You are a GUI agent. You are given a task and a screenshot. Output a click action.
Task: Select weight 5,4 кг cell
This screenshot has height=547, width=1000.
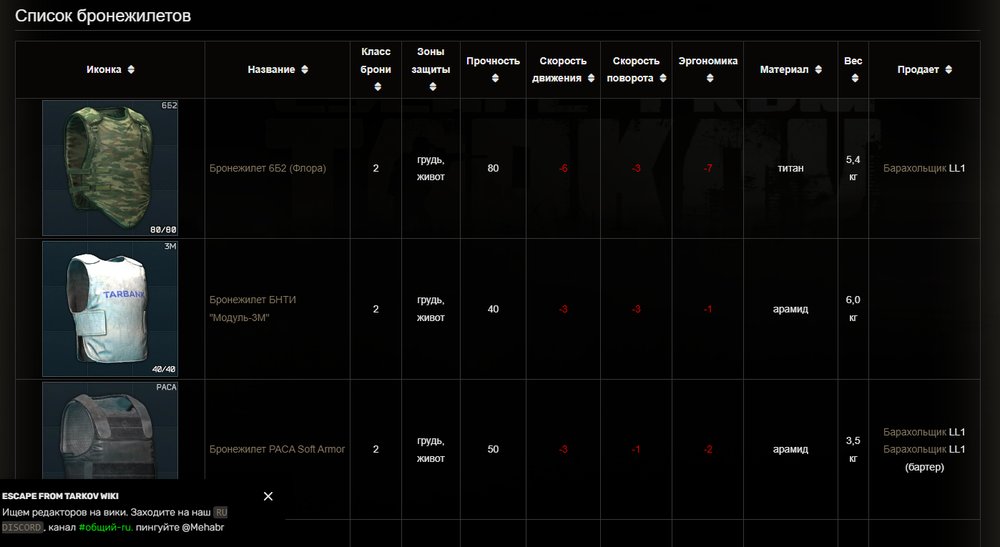tap(853, 168)
